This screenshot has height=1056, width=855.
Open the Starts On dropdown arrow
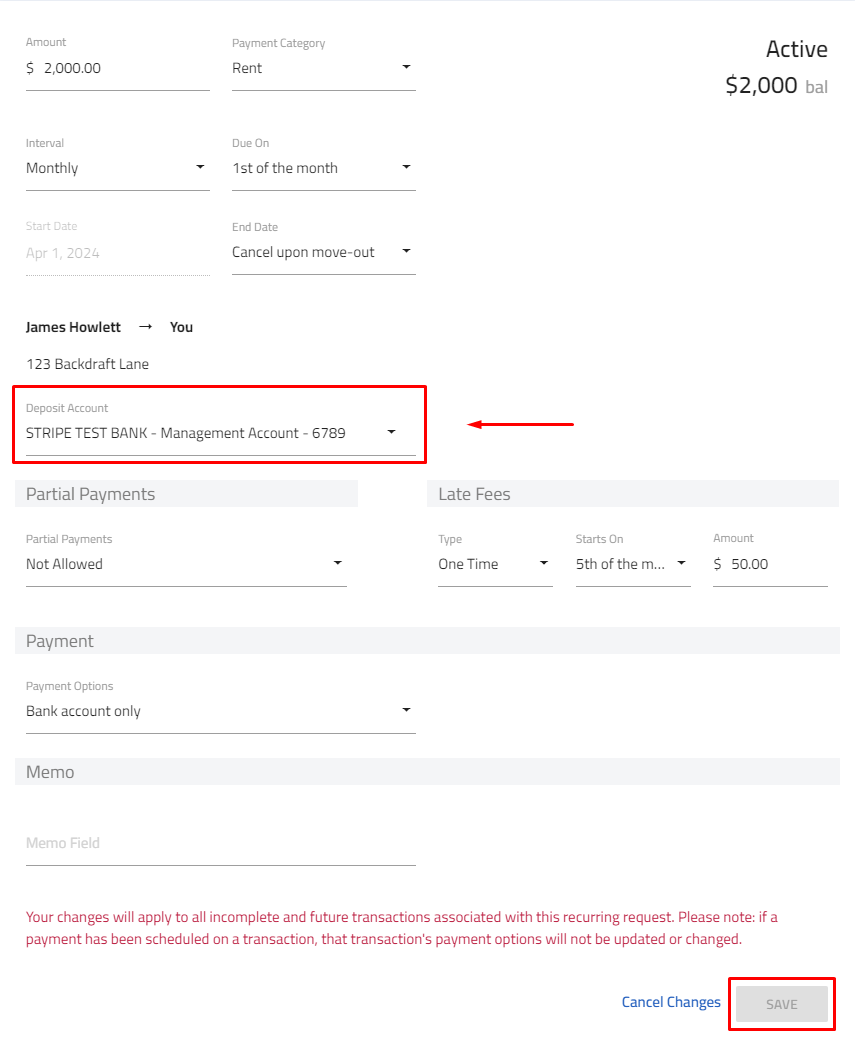click(681, 563)
